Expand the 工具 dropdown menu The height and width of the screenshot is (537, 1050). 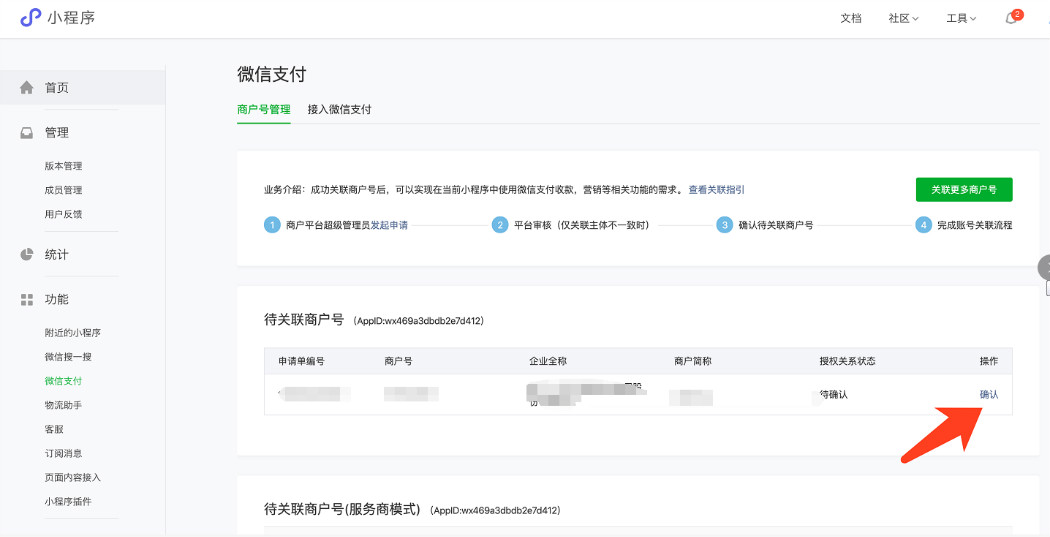point(961,19)
